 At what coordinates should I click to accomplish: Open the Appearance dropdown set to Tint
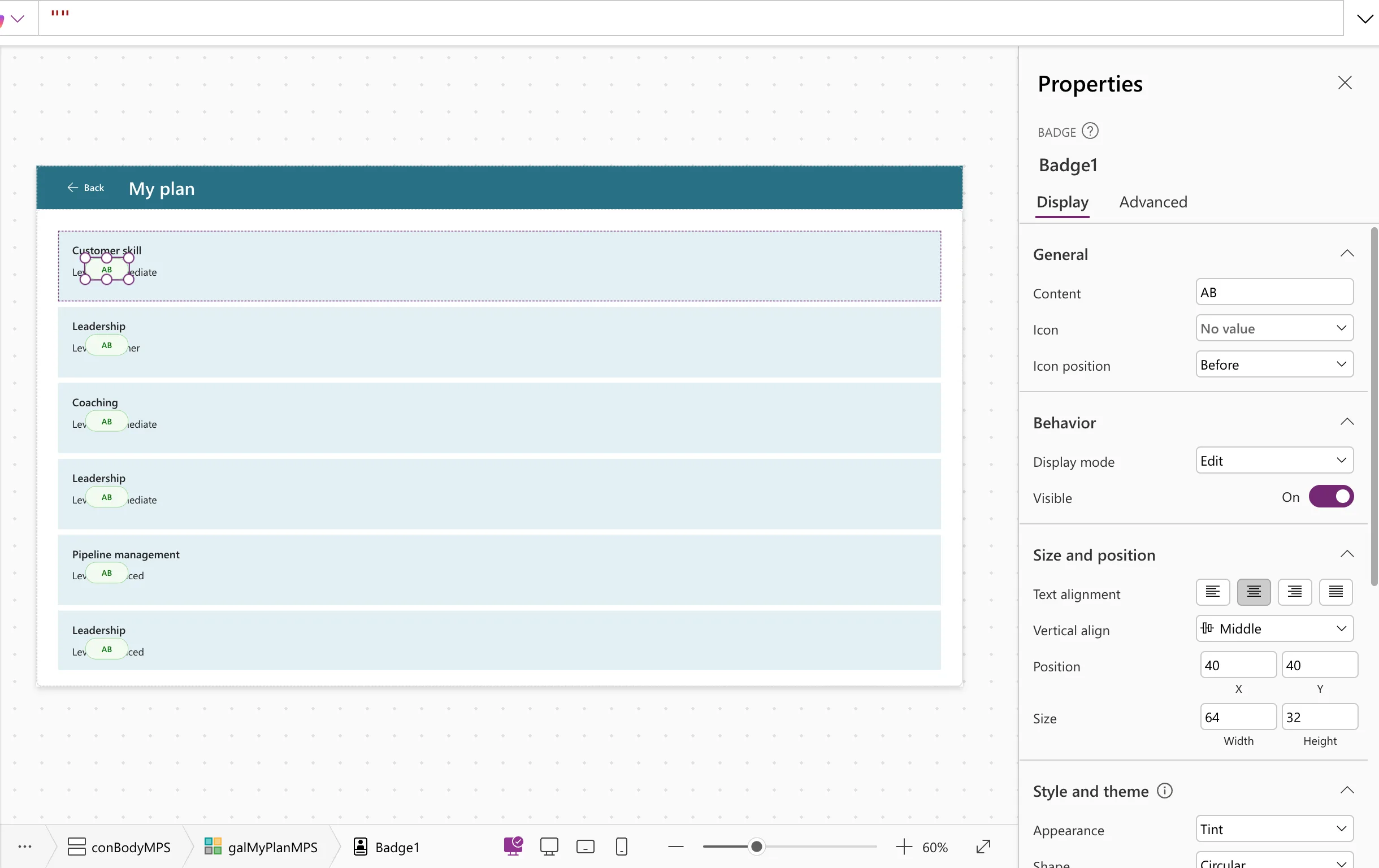pos(1274,829)
